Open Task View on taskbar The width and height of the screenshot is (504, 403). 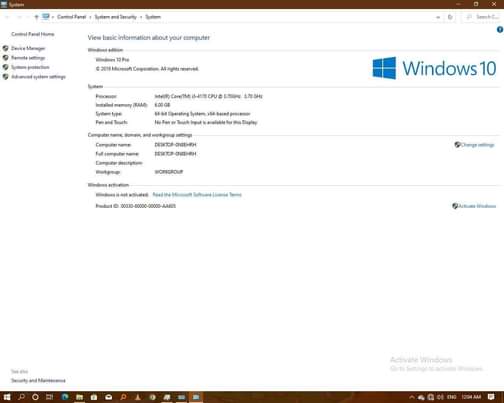(x=49, y=397)
